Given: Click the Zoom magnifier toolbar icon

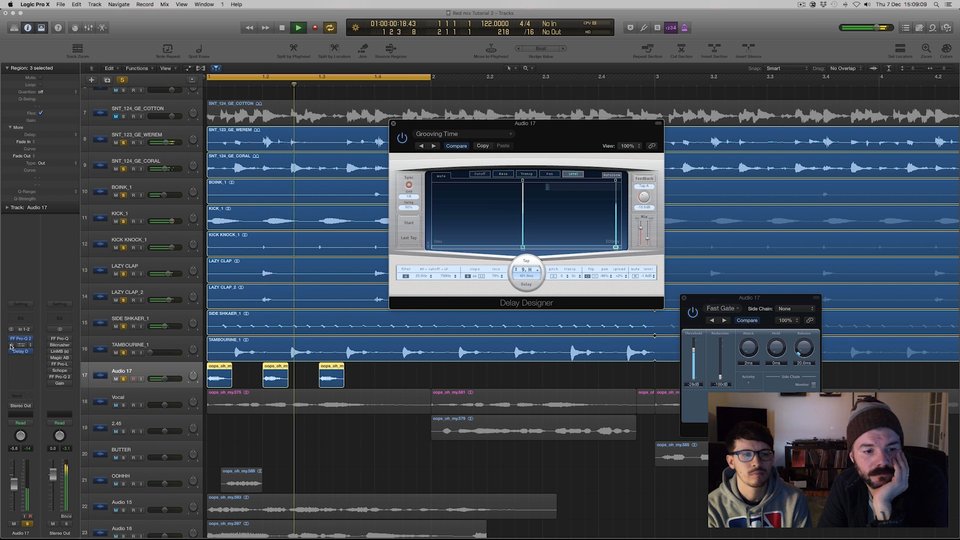Looking at the screenshot, I should (x=926, y=48).
